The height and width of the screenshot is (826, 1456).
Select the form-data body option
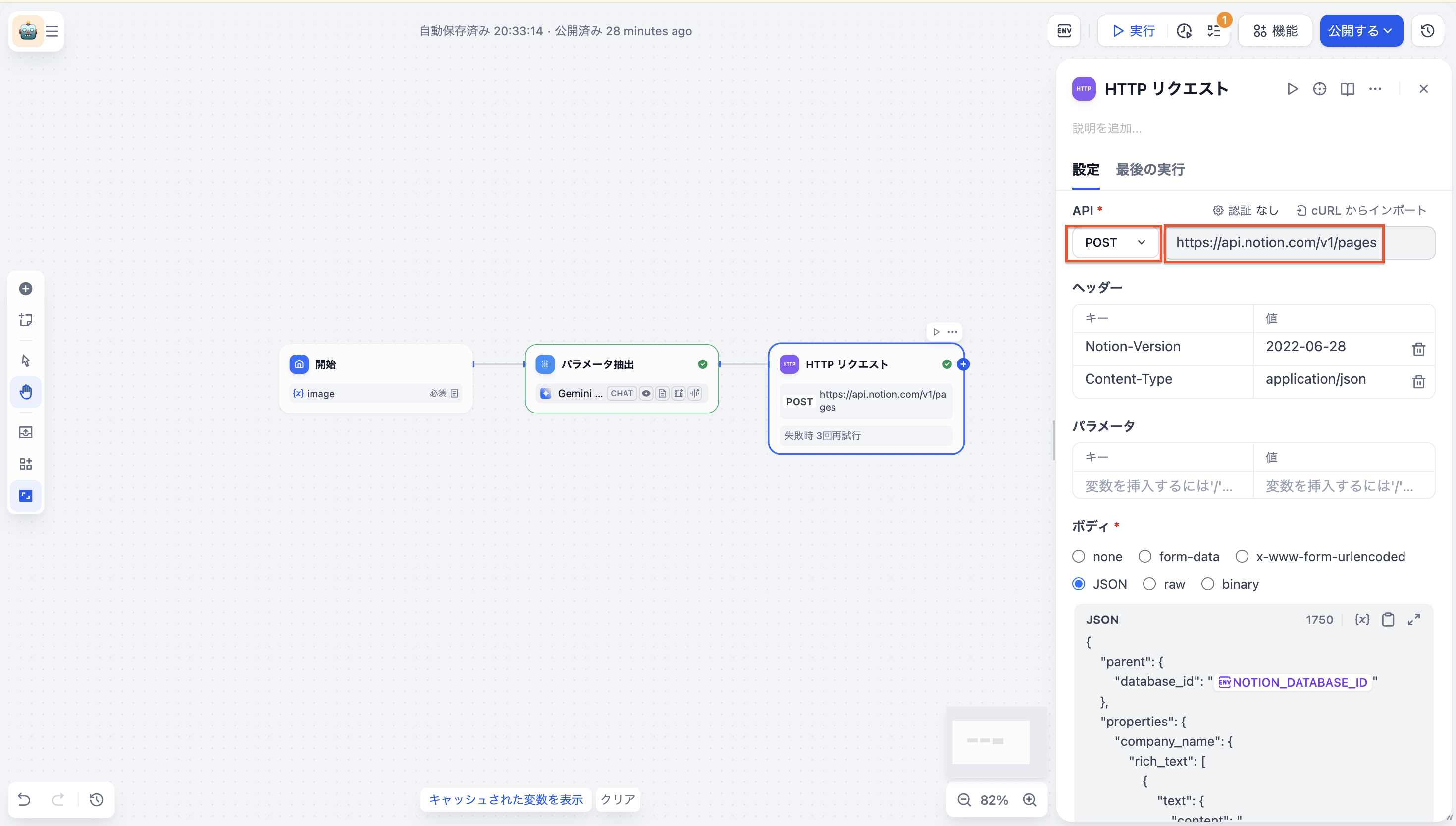tap(1144, 557)
